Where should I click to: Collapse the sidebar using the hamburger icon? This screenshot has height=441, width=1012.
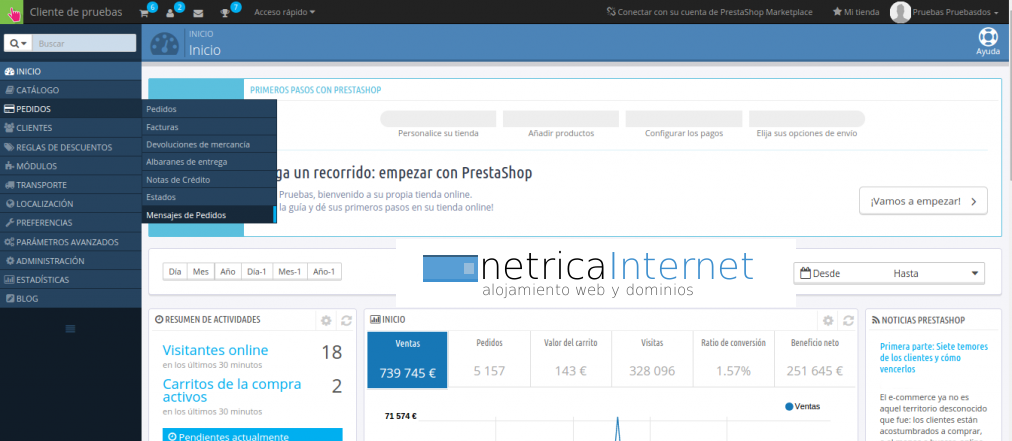[70, 328]
